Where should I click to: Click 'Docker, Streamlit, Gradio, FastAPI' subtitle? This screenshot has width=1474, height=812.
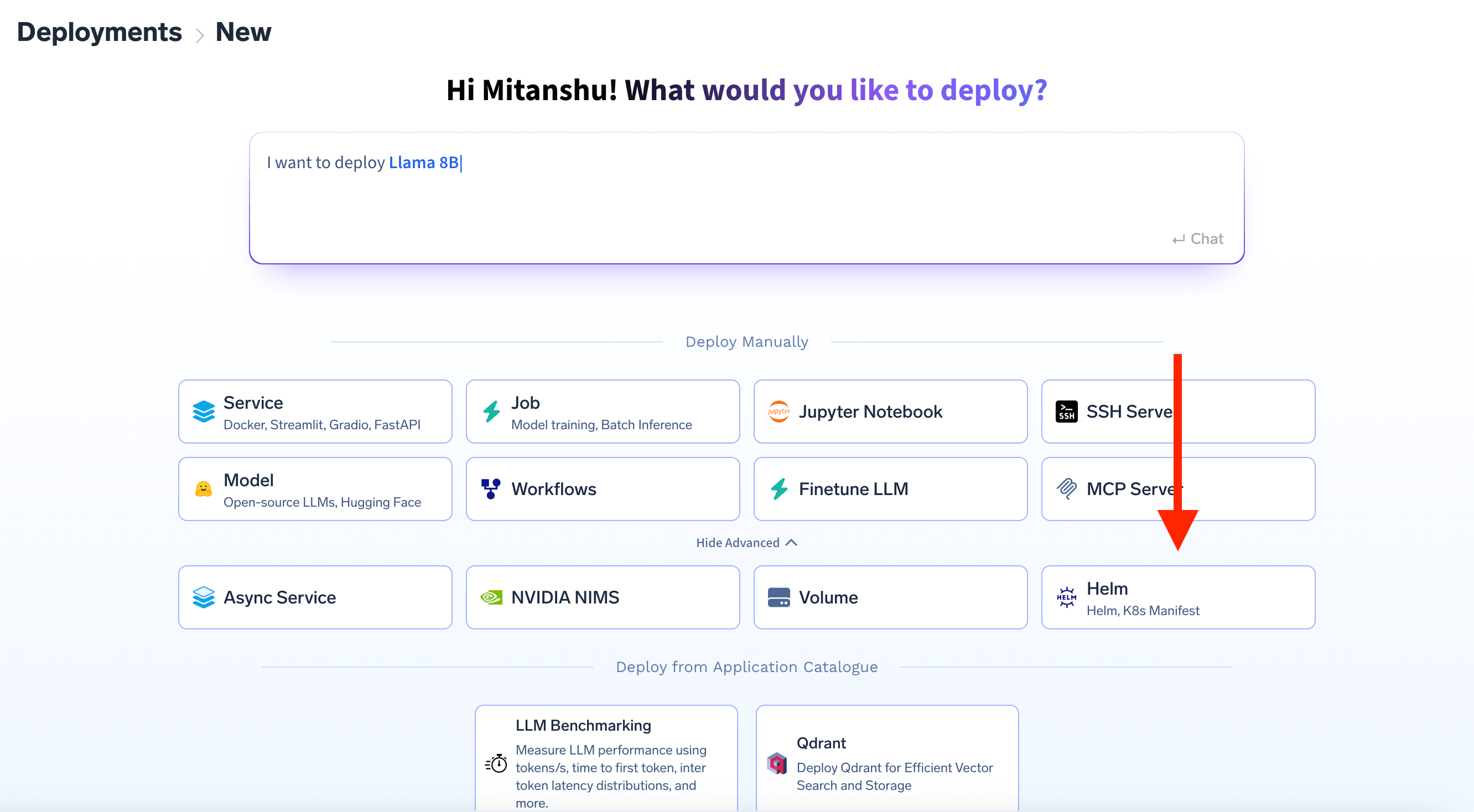click(322, 425)
